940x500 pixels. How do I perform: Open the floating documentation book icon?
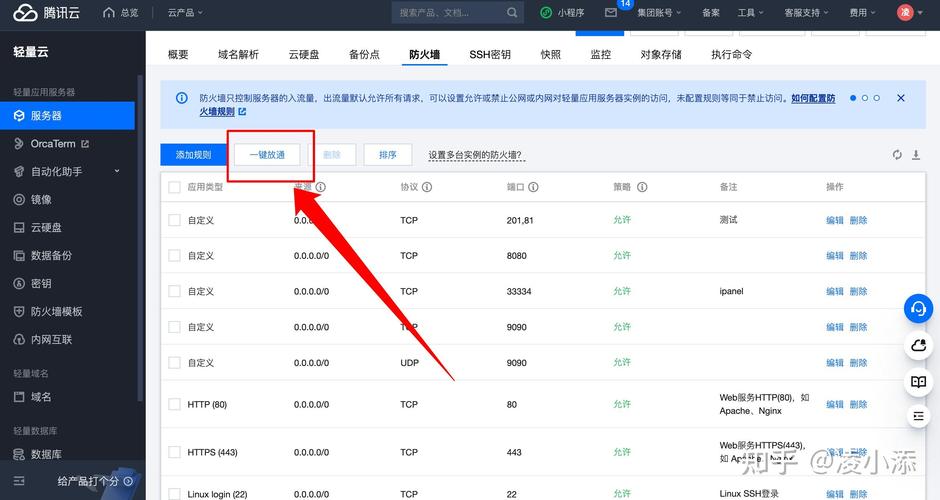918,381
